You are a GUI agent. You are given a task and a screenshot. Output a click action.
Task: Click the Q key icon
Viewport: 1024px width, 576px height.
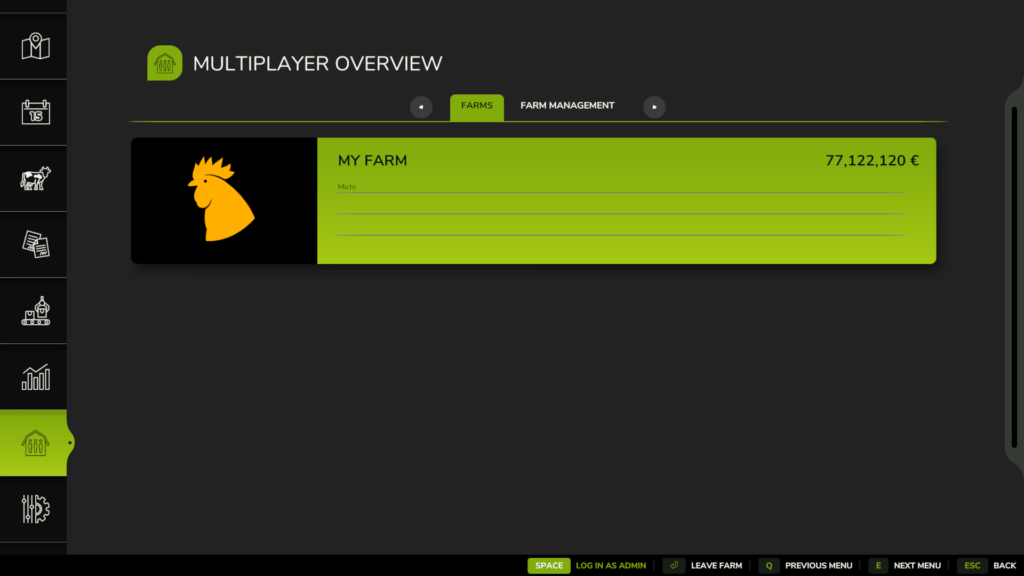coord(769,566)
